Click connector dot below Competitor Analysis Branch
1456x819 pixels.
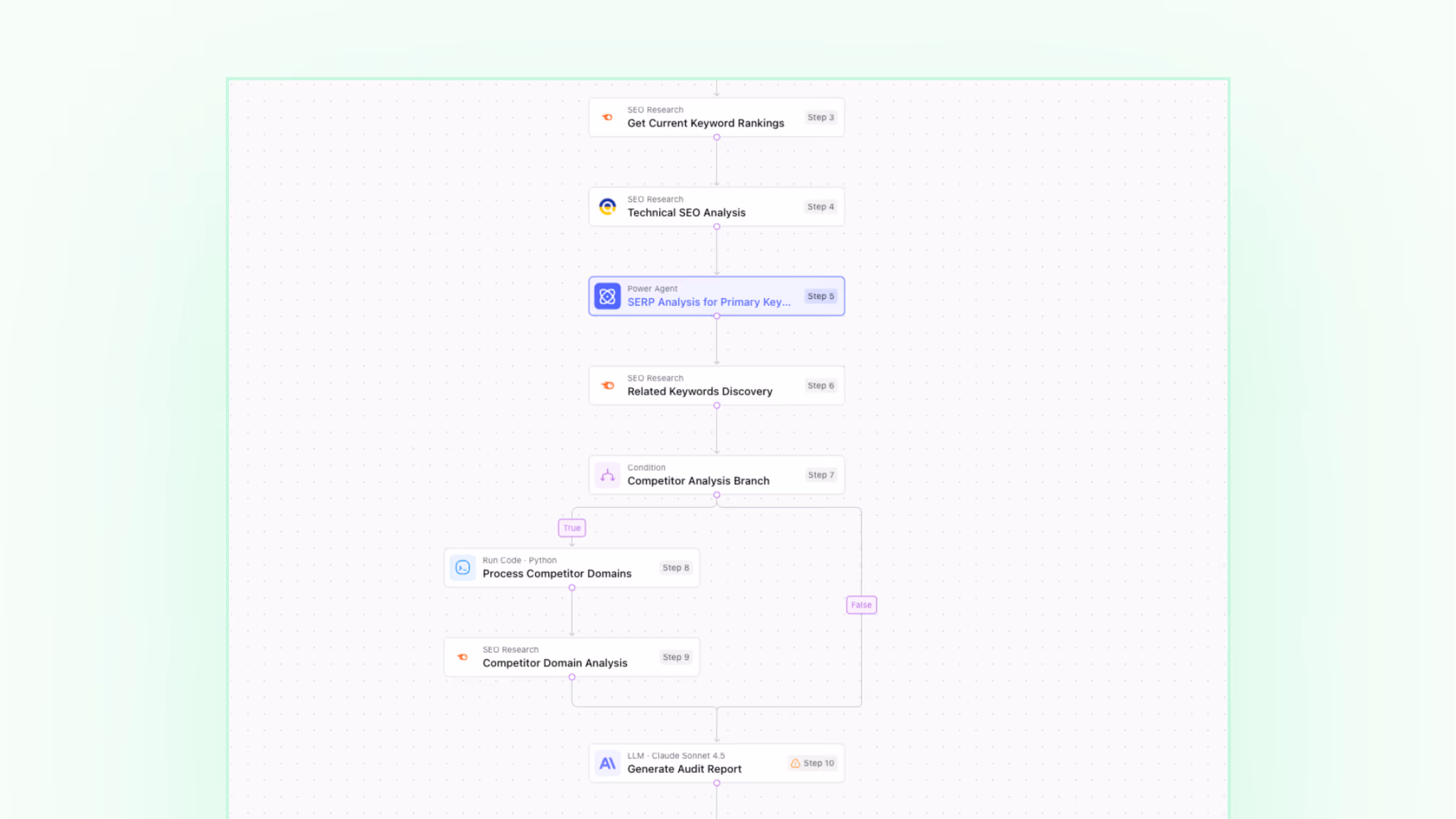716,495
